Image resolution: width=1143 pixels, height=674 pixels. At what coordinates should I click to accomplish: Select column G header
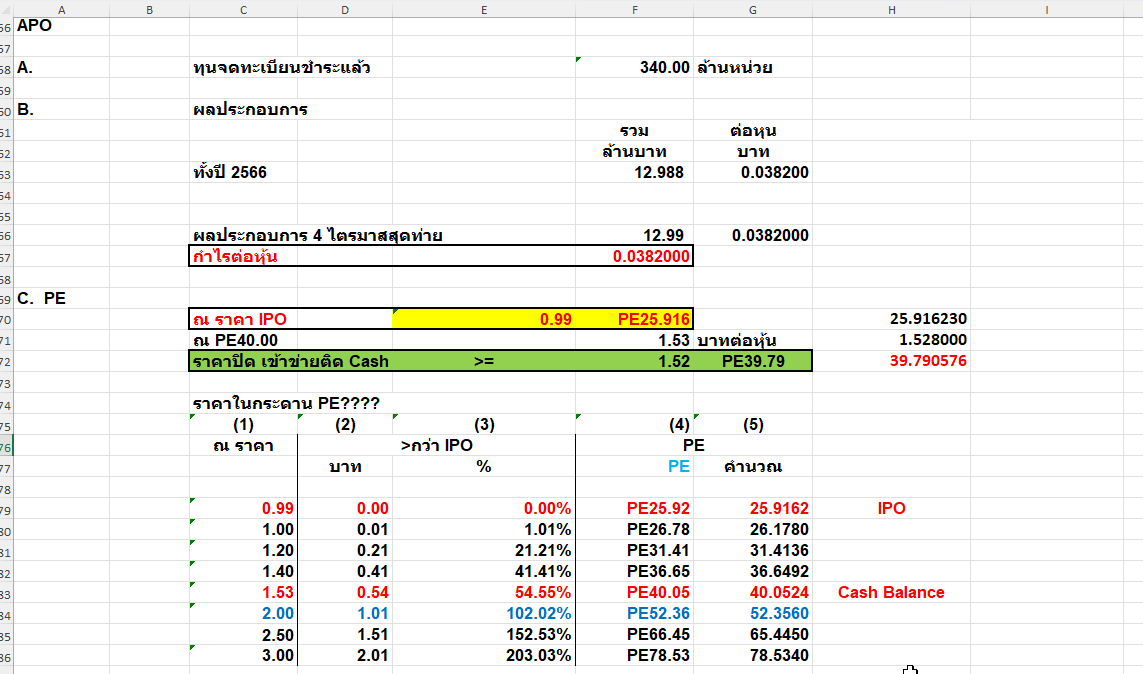click(x=753, y=9)
